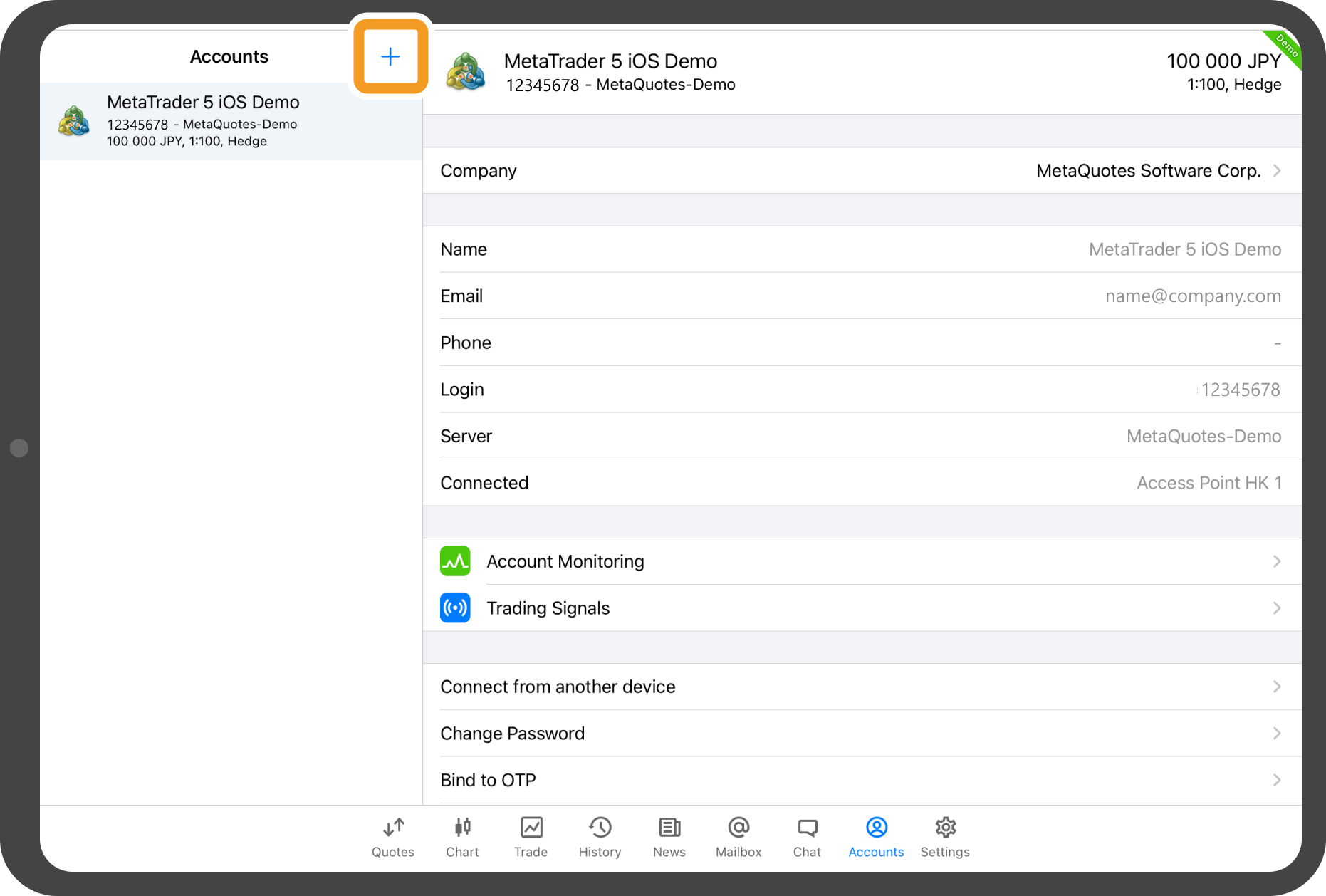This screenshot has height=896, width=1326.
Task: Expand the Company row chevron
Action: [1277, 171]
